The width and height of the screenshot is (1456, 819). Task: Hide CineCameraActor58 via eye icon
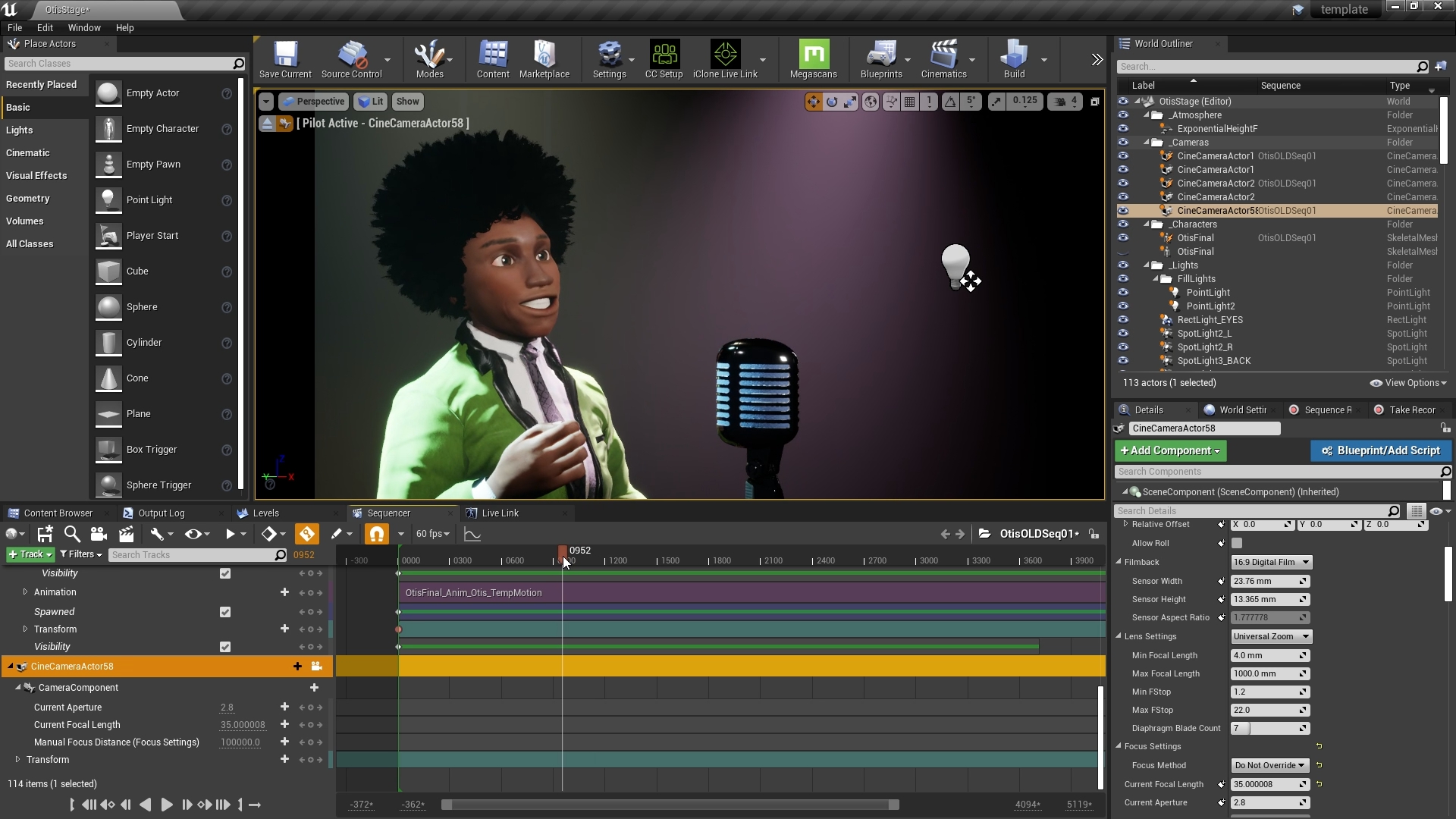(x=1123, y=211)
